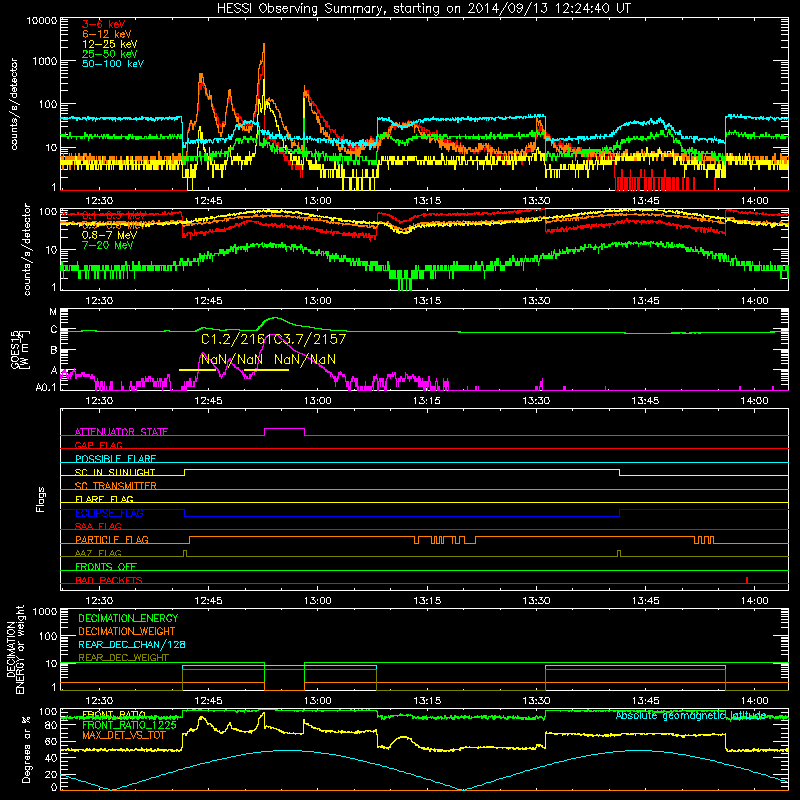Screen dimensions: 800x800
Task: Select the 50-100 keV legend label
Action: 113,64
